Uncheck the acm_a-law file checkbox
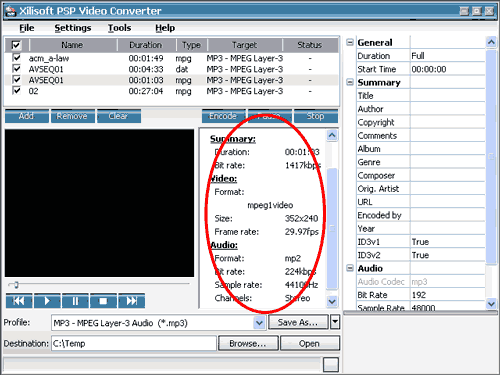Screen dimensions: 500x375 click(16, 58)
